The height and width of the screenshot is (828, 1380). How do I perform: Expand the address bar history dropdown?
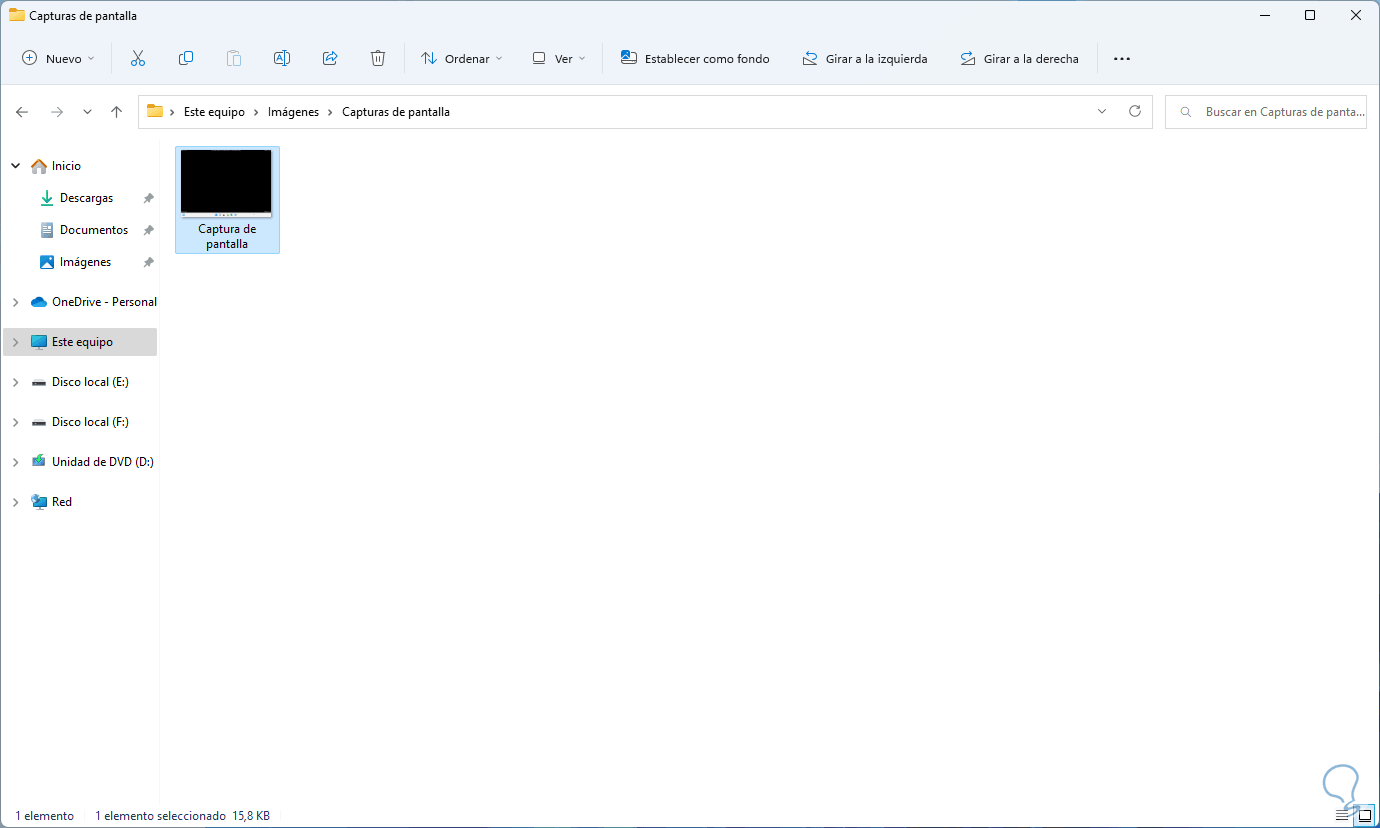(x=1102, y=112)
